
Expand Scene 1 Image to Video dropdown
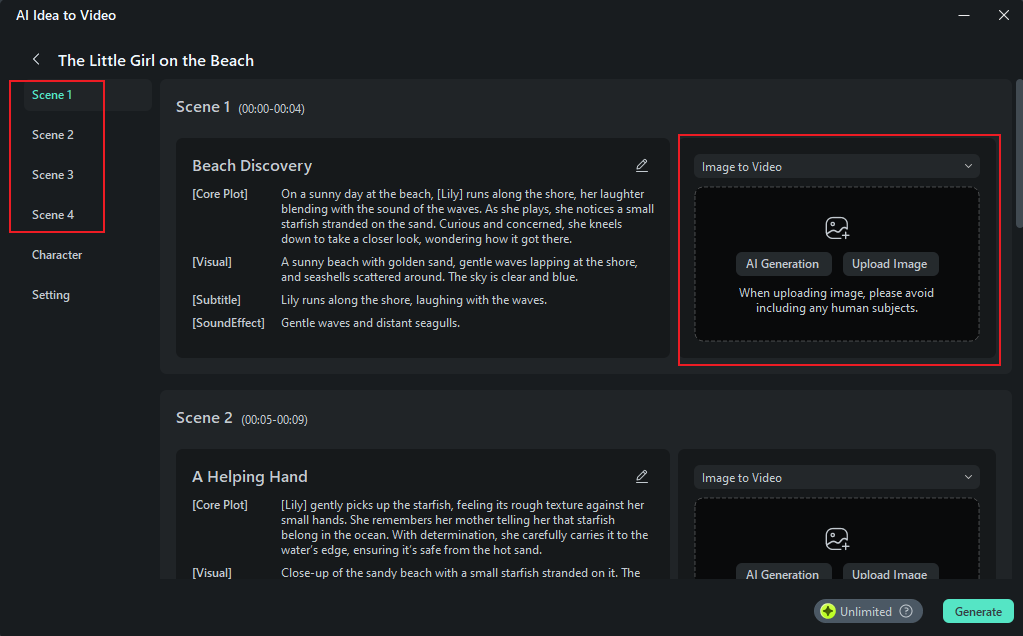click(x=837, y=167)
